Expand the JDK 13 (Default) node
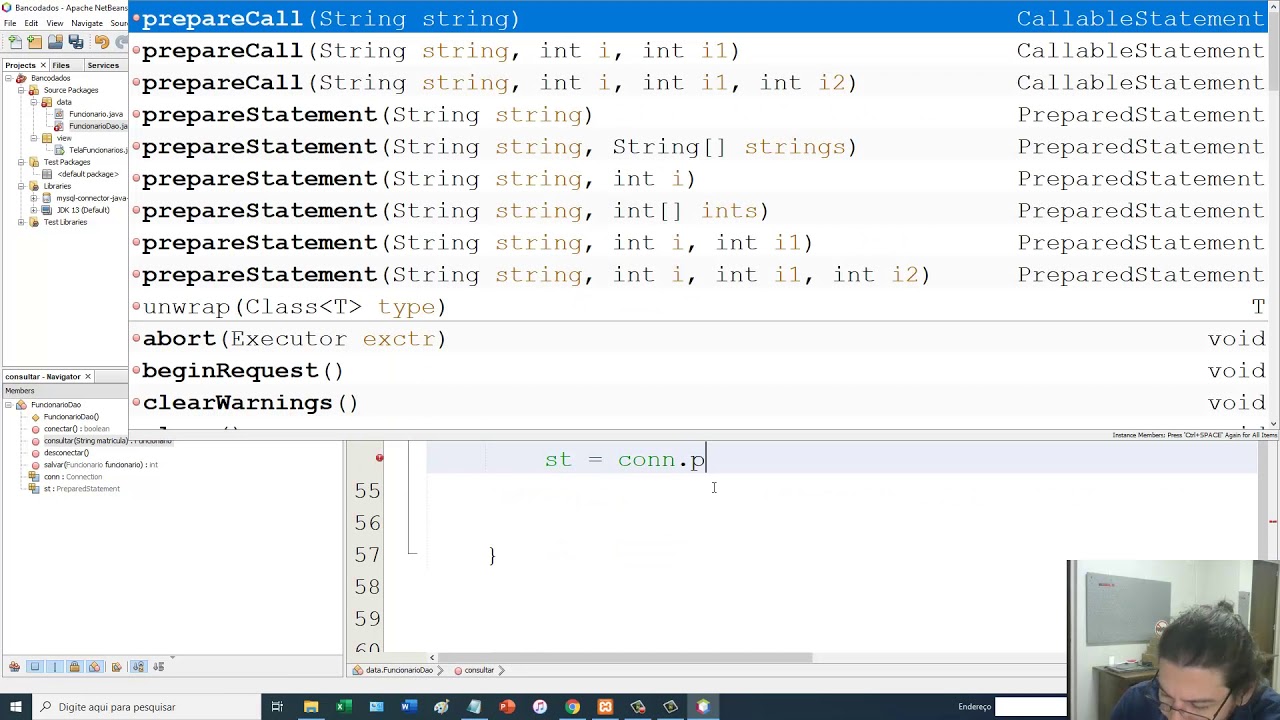The height and width of the screenshot is (720, 1280). [x=33, y=210]
